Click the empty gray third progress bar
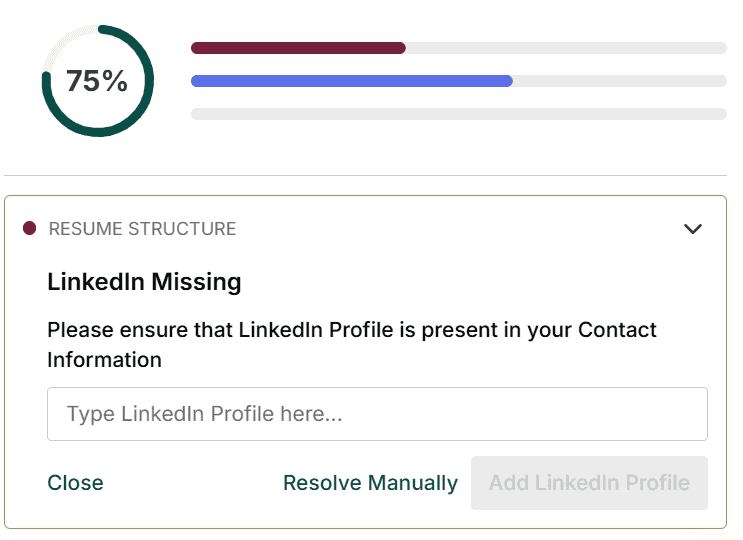Viewport: 743px width, 540px height. (458, 114)
